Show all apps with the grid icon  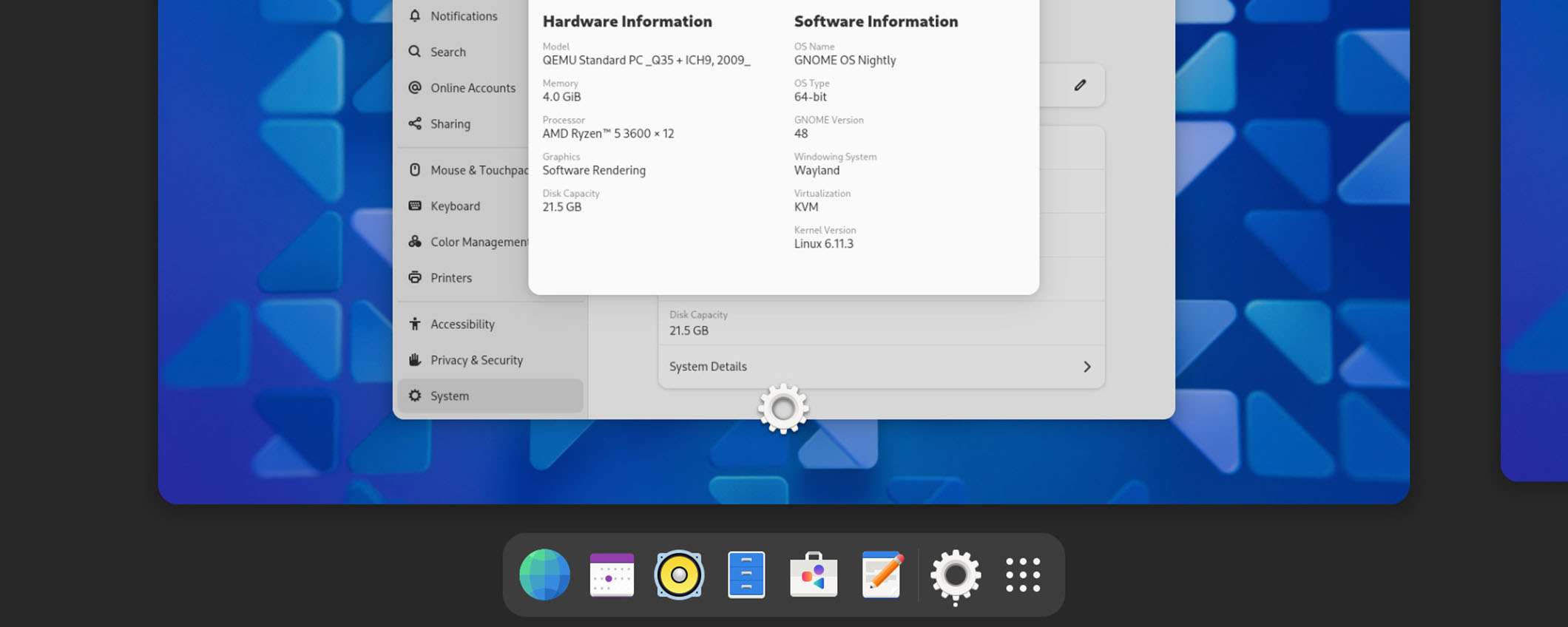pos(1023,575)
